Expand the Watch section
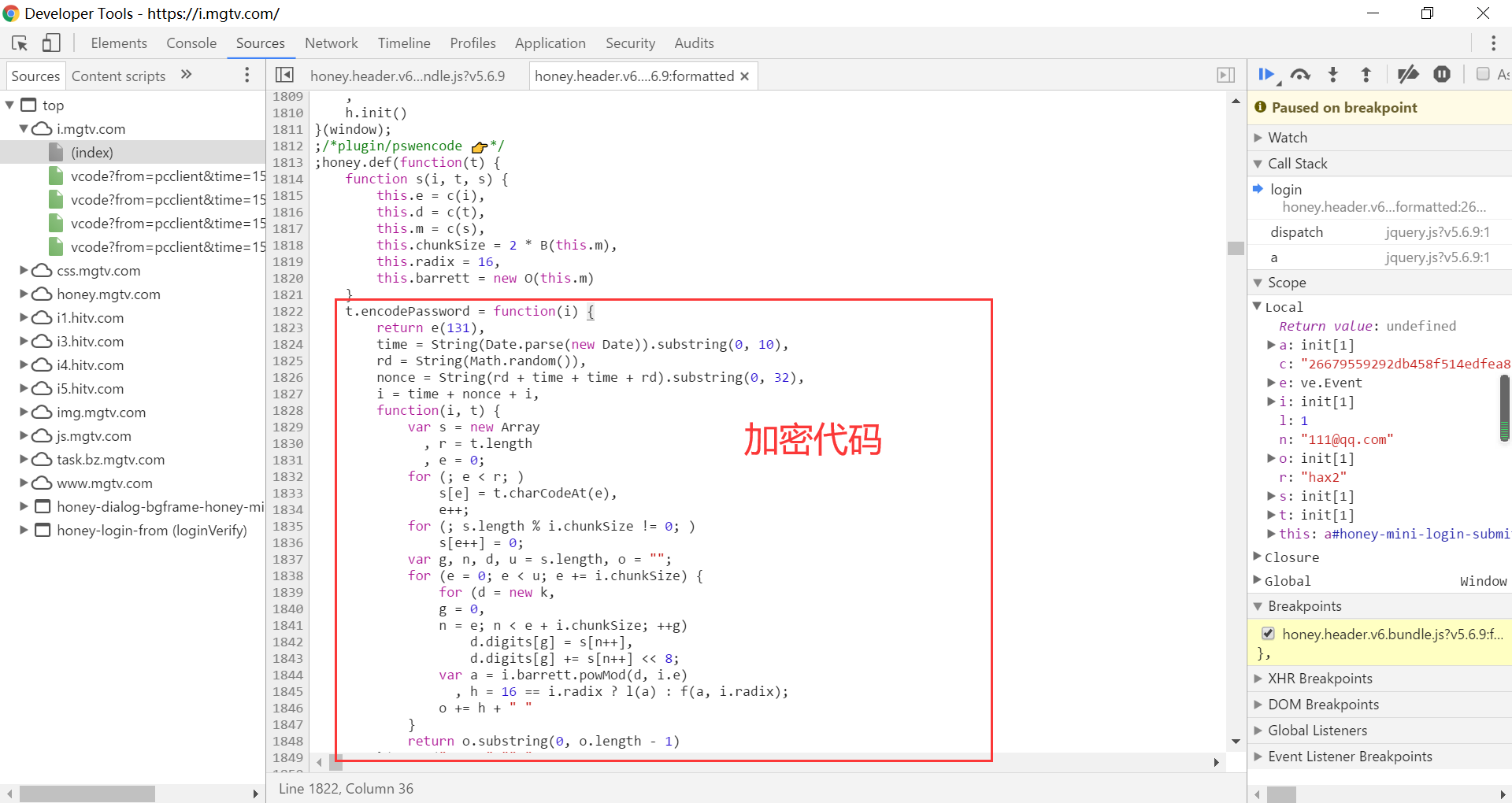 coord(1258,138)
